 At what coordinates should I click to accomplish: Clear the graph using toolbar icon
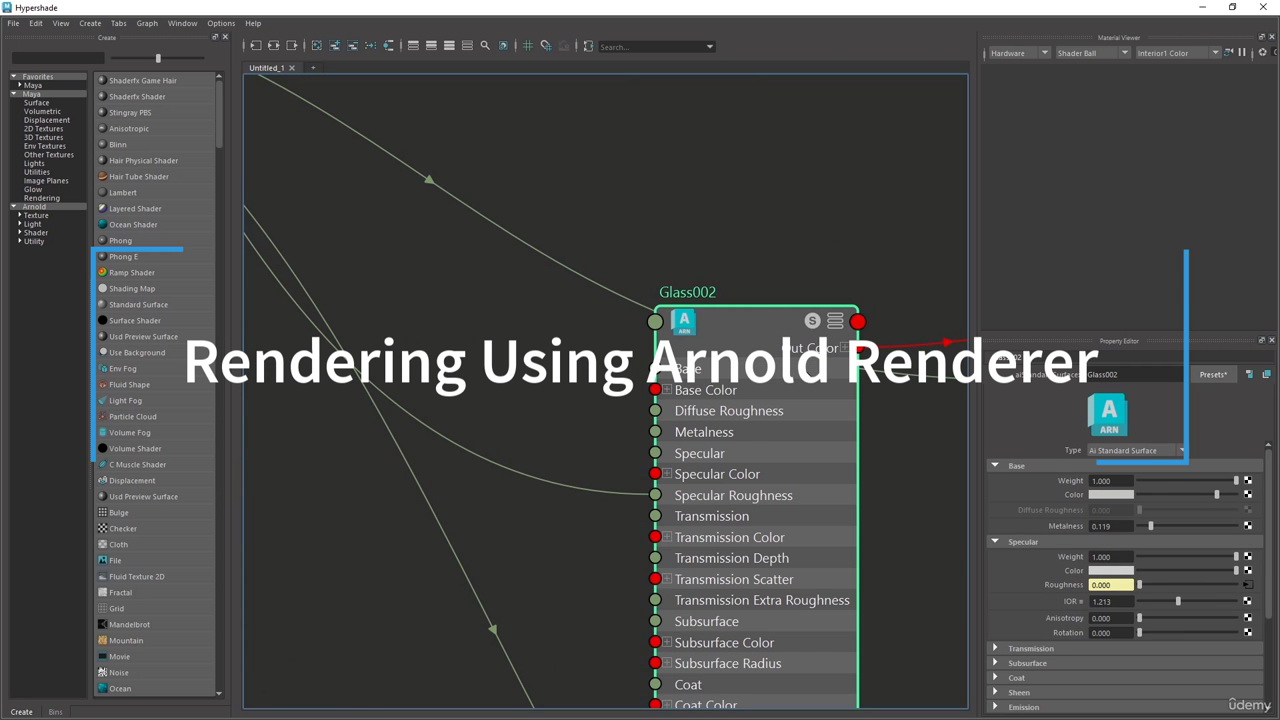point(317,46)
